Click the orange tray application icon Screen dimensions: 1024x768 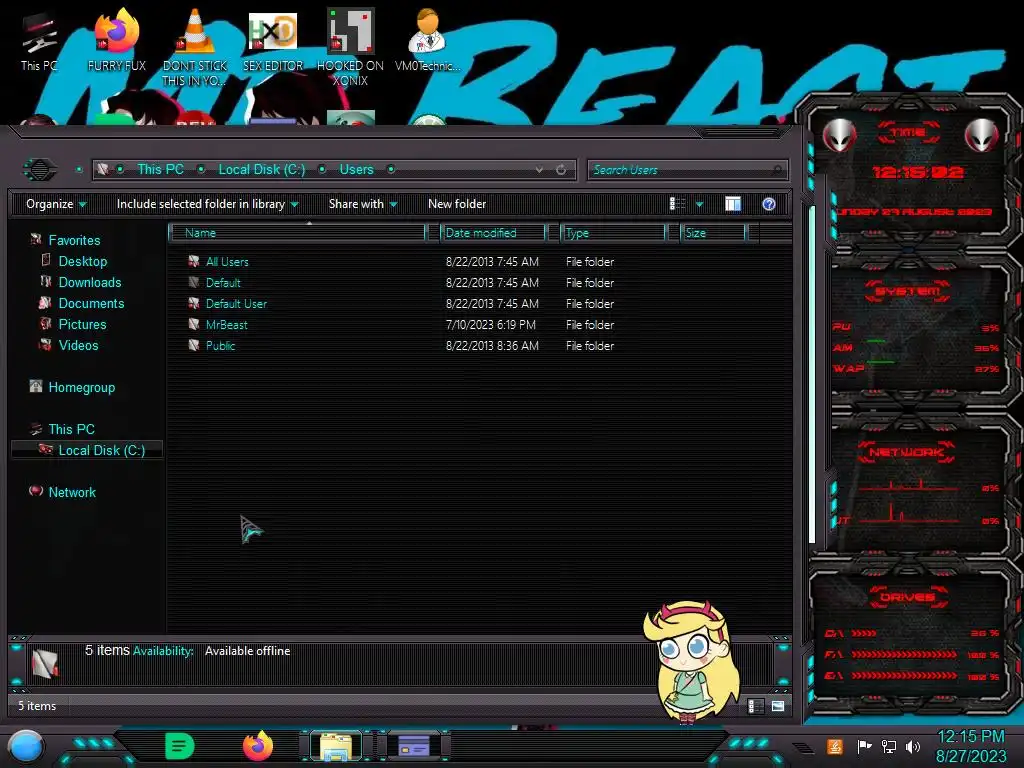tap(834, 746)
